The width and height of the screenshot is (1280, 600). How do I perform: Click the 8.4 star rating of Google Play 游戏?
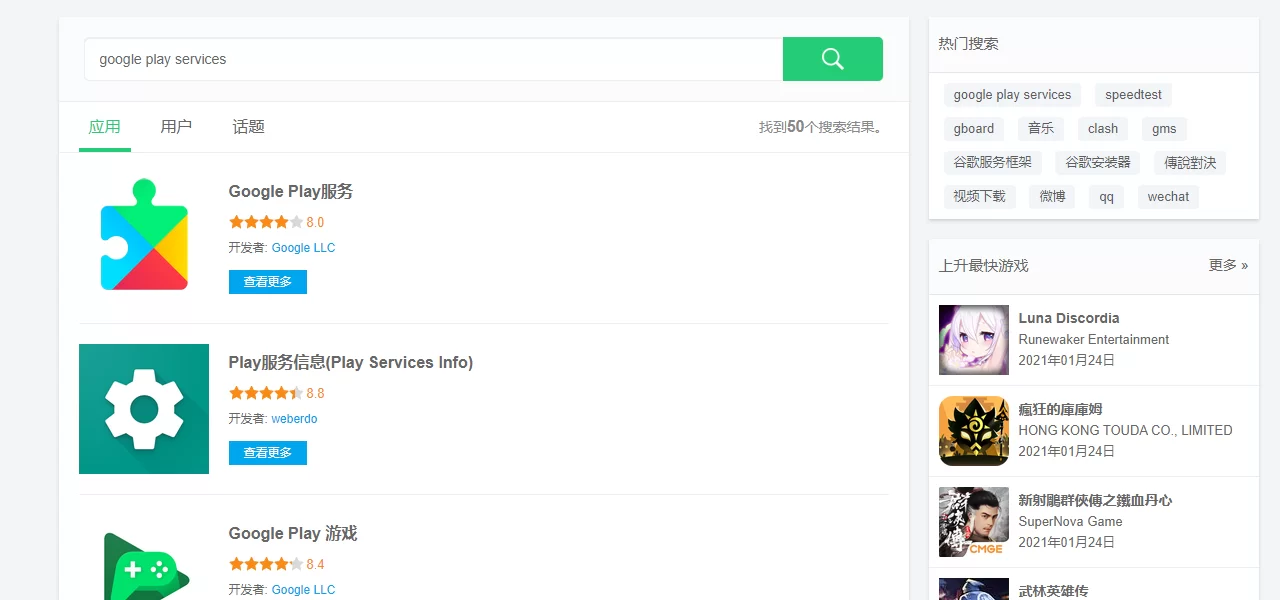point(277,564)
